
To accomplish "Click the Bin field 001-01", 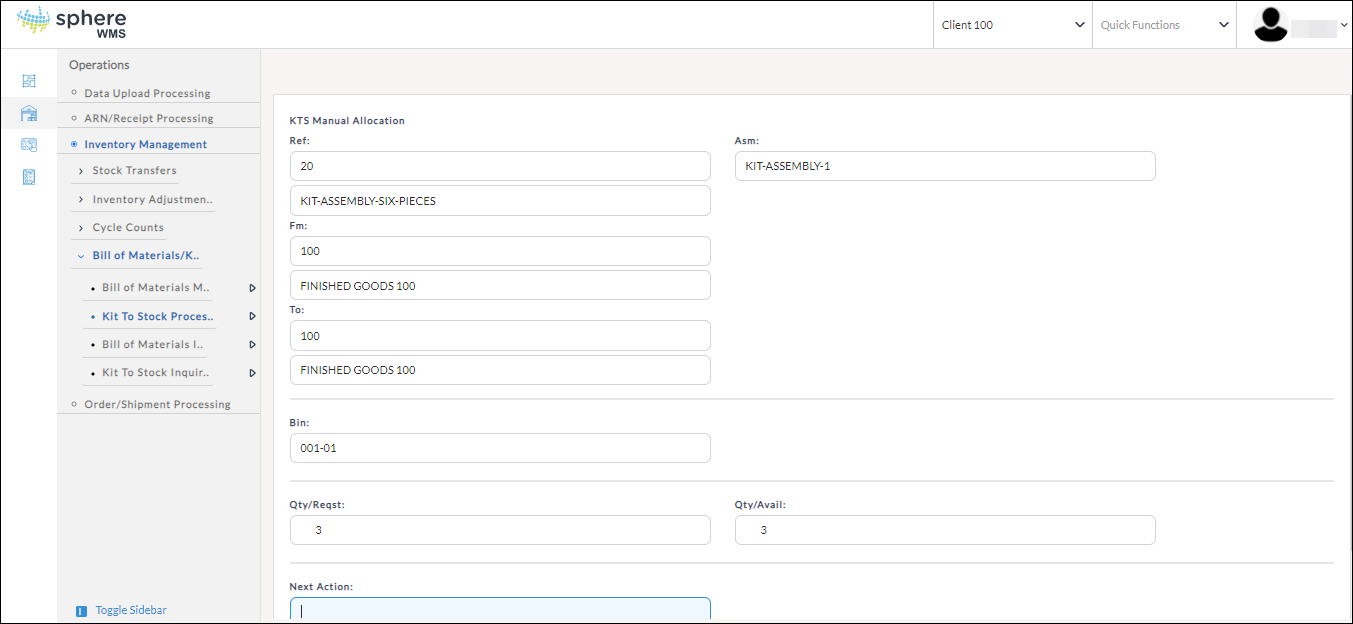I will tap(500, 448).
